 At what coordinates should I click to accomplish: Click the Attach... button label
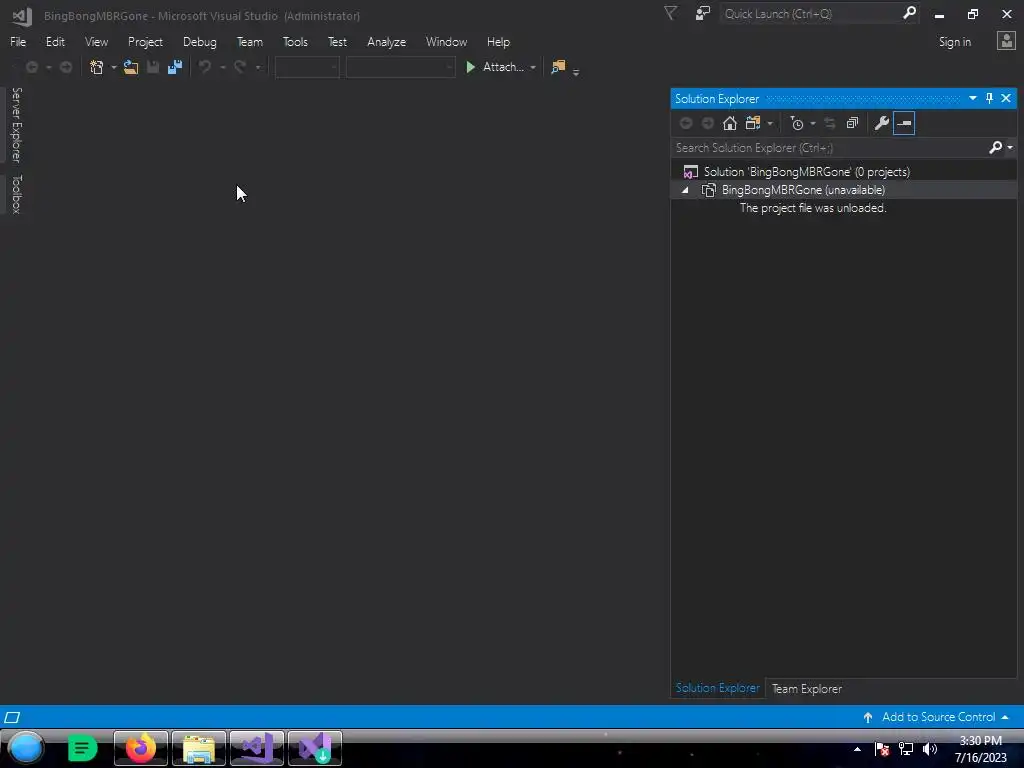[x=503, y=67]
